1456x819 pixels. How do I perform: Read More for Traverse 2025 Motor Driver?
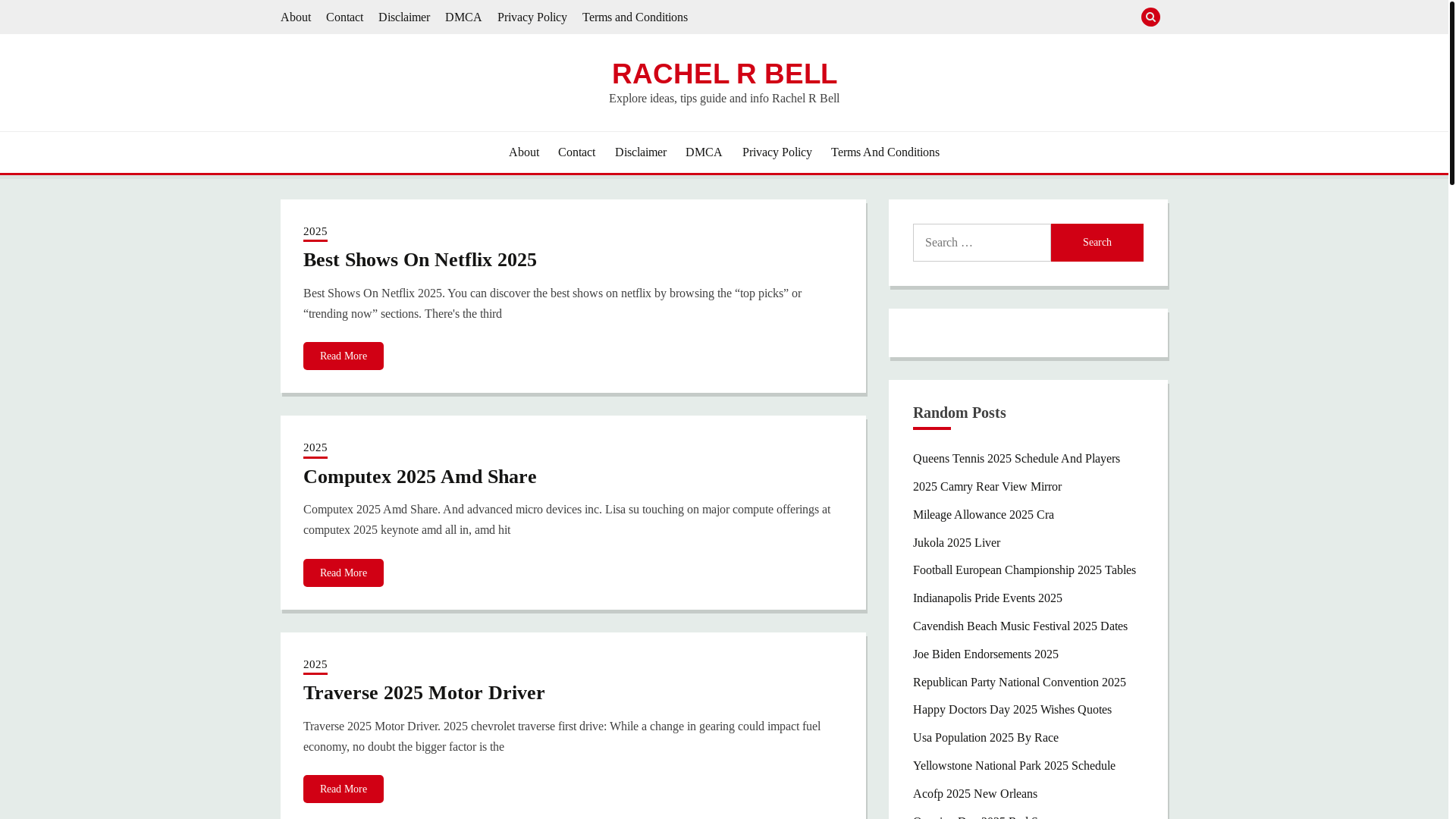[x=344, y=789]
